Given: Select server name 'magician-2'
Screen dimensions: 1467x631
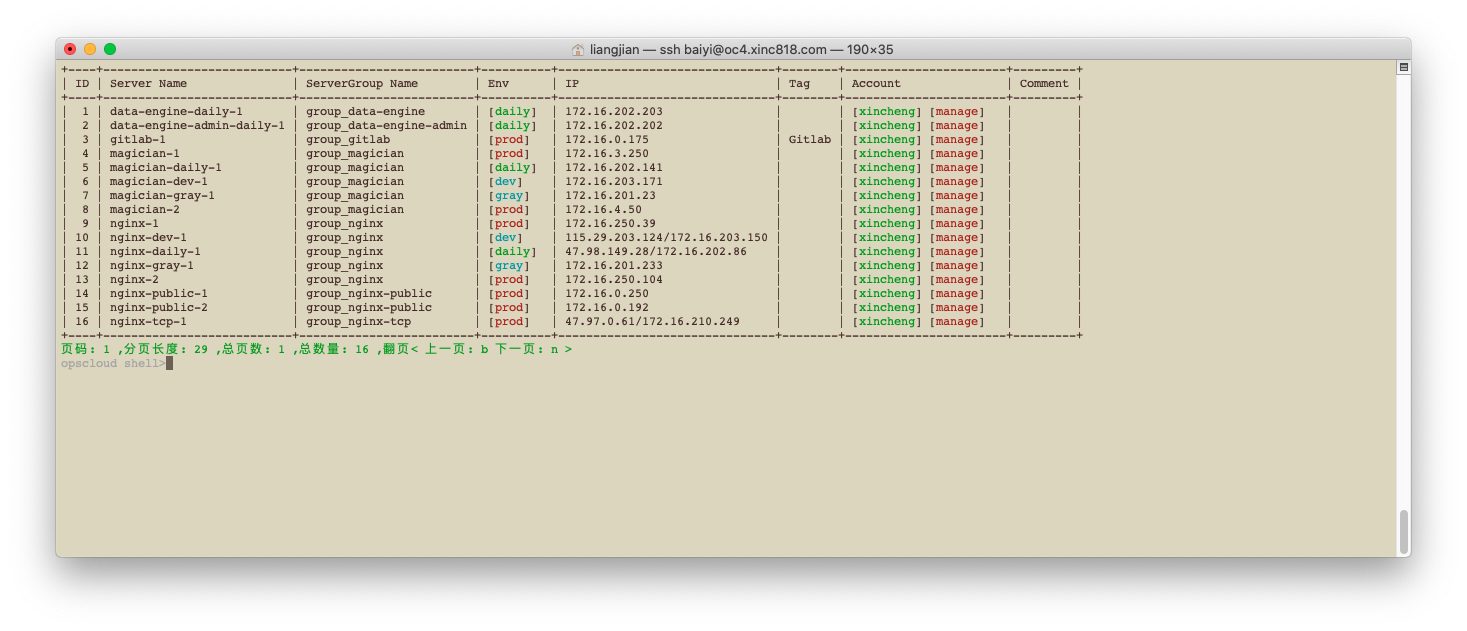Looking at the screenshot, I should (145, 210).
